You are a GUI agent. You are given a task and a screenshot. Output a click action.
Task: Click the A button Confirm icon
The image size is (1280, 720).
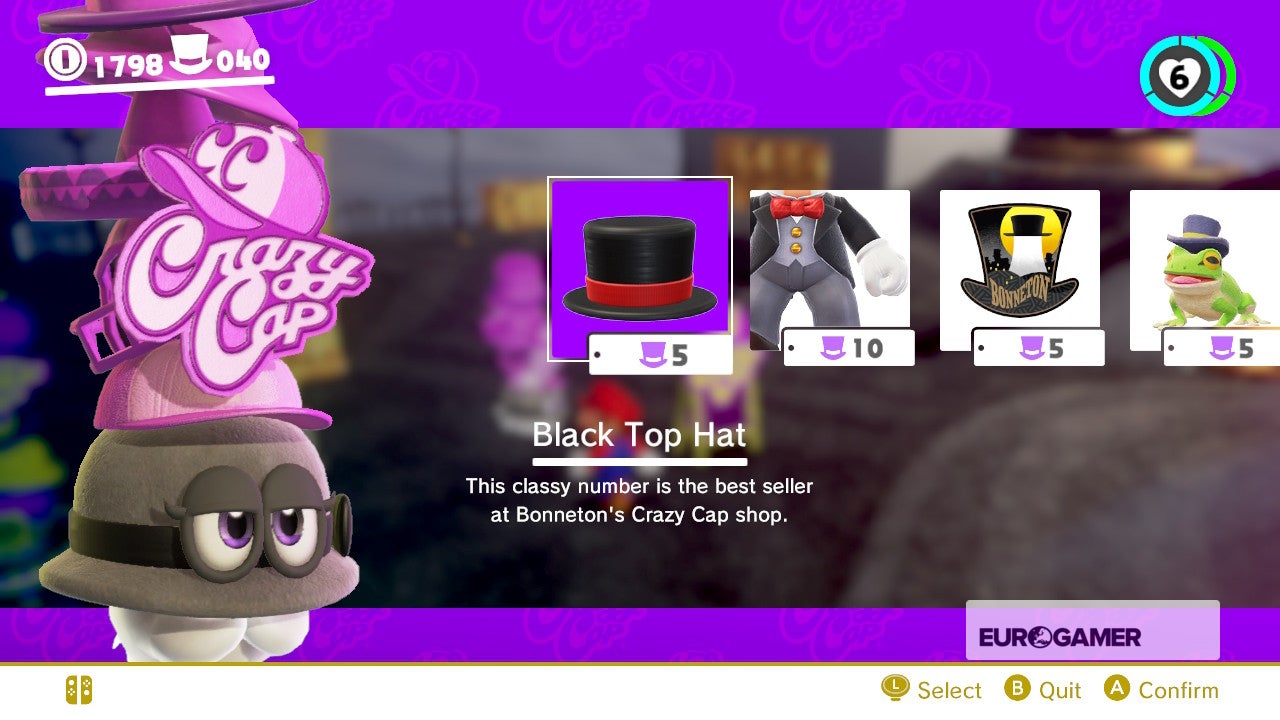1117,688
